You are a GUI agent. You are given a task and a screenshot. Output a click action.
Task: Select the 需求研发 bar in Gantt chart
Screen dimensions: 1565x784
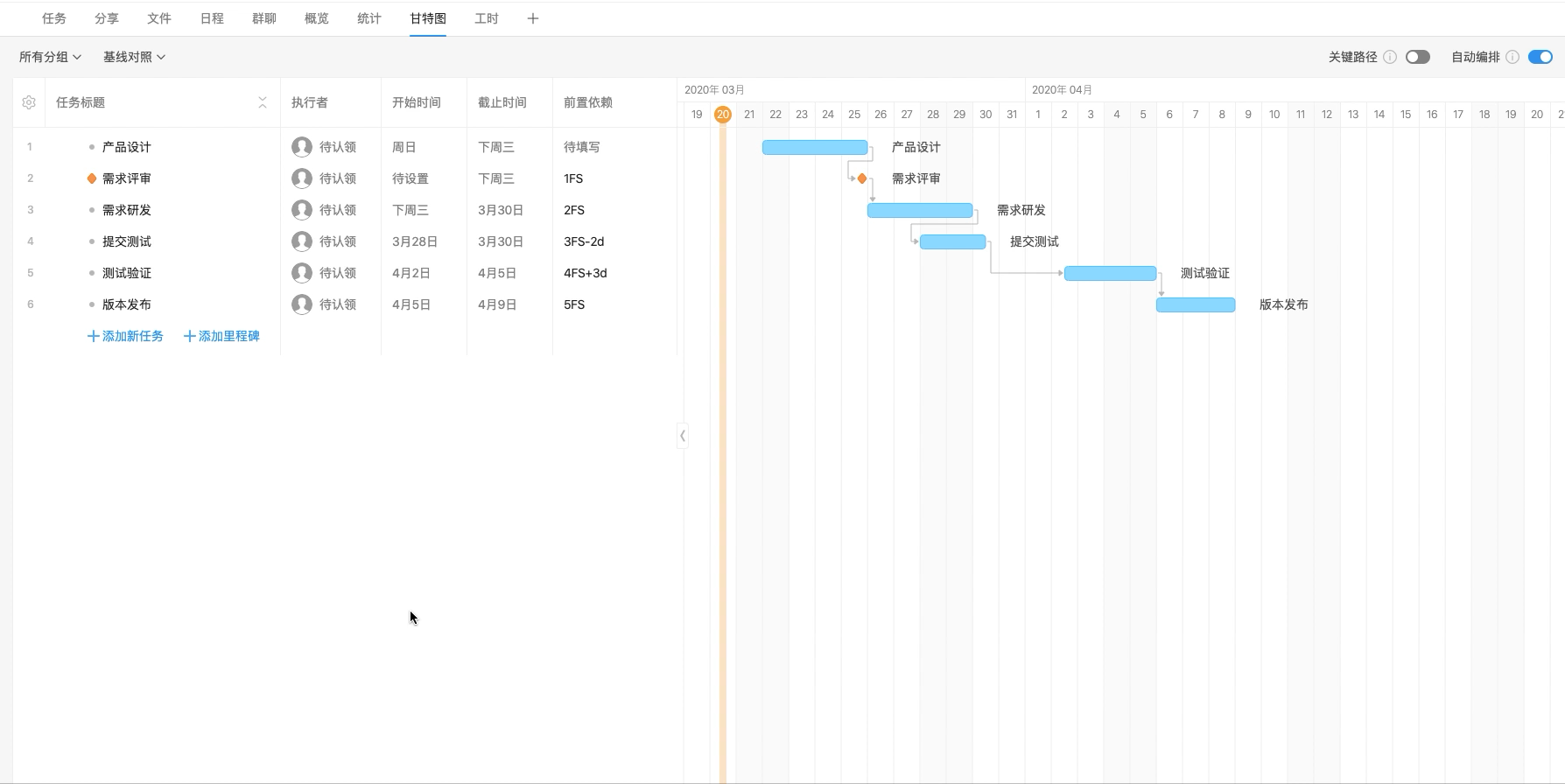point(920,210)
